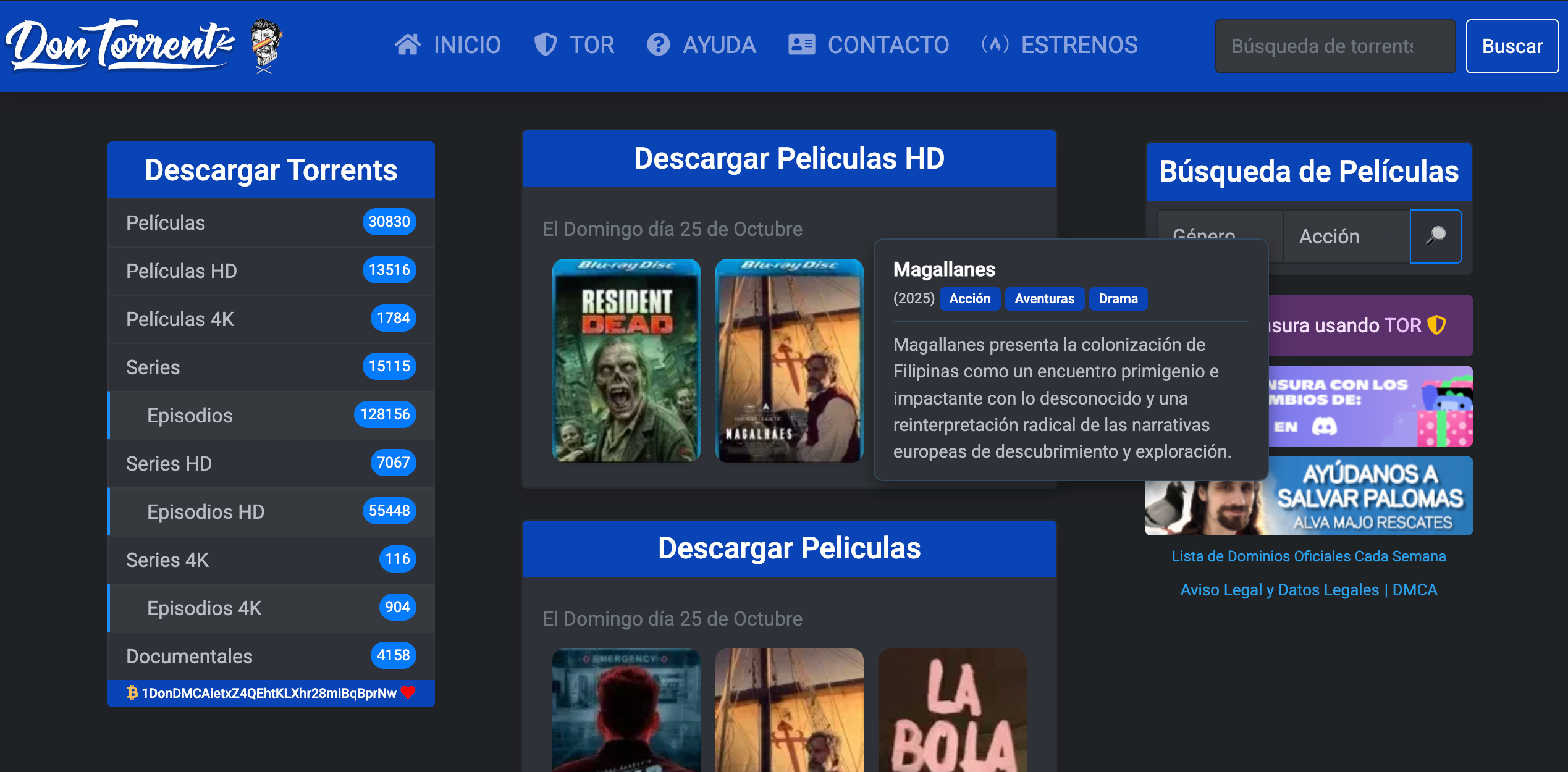
Task: Open the Películas category
Action: pyautogui.click(x=271, y=223)
